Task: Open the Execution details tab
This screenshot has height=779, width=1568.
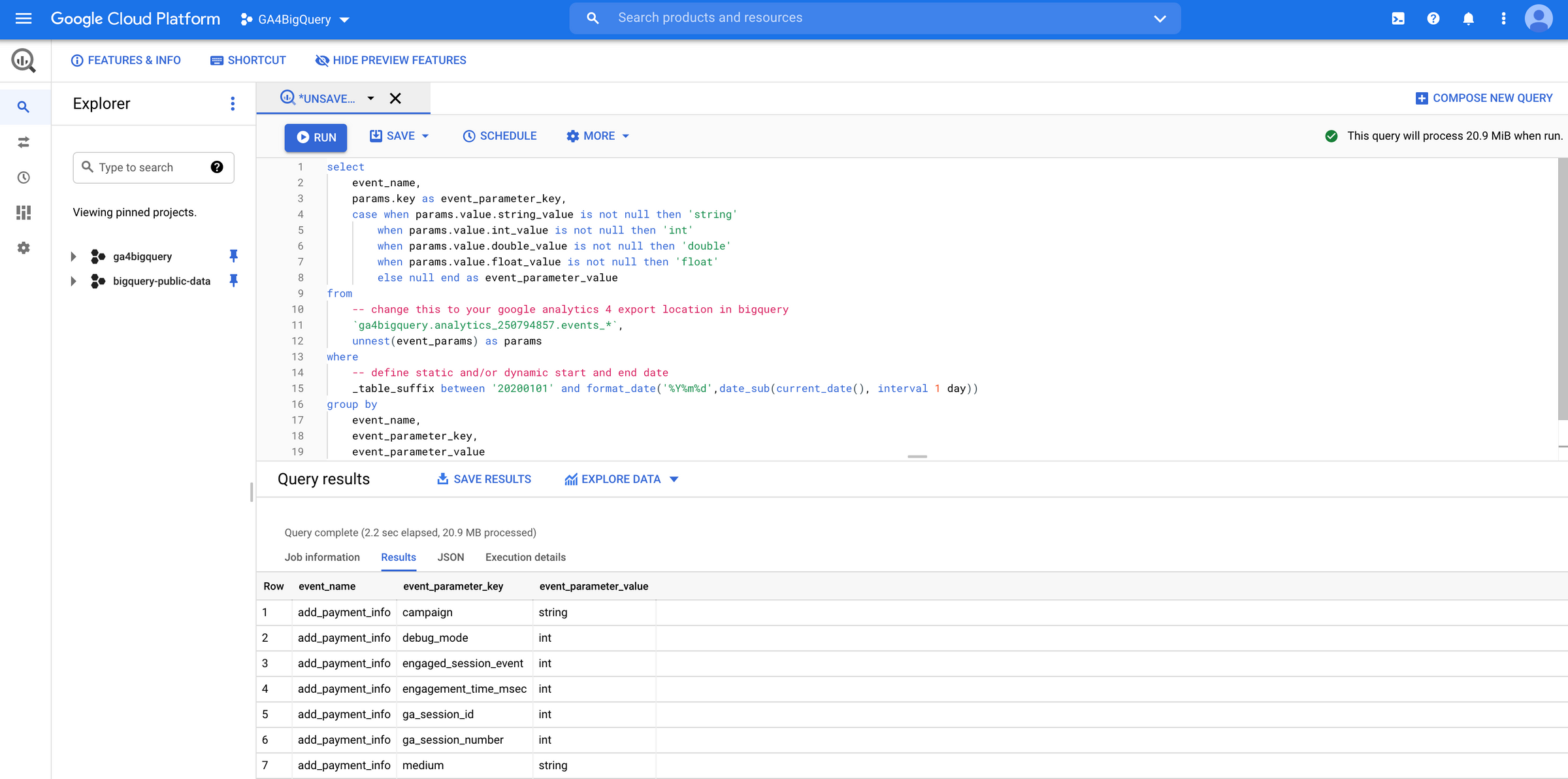Action: click(525, 557)
